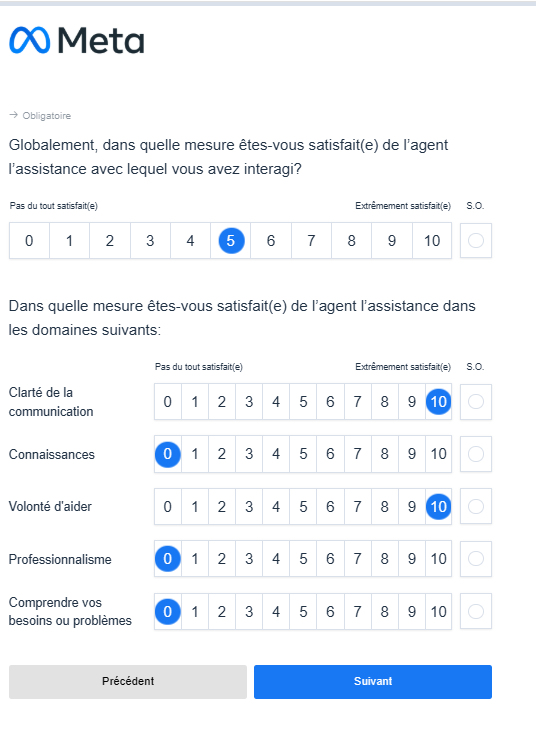Select S.O. for Clarté de la communication
Screen dimensions: 536x734
pos(476,402)
